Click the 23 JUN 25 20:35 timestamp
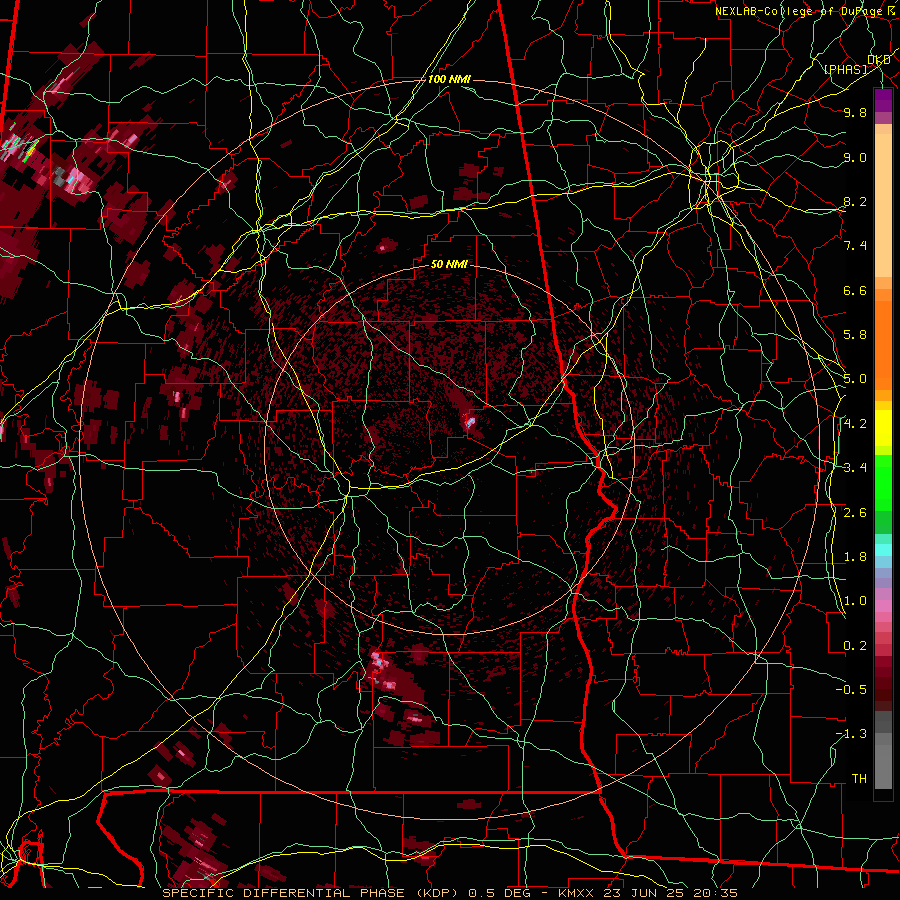Image resolution: width=900 pixels, height=900 pixels. click(673, 893)
